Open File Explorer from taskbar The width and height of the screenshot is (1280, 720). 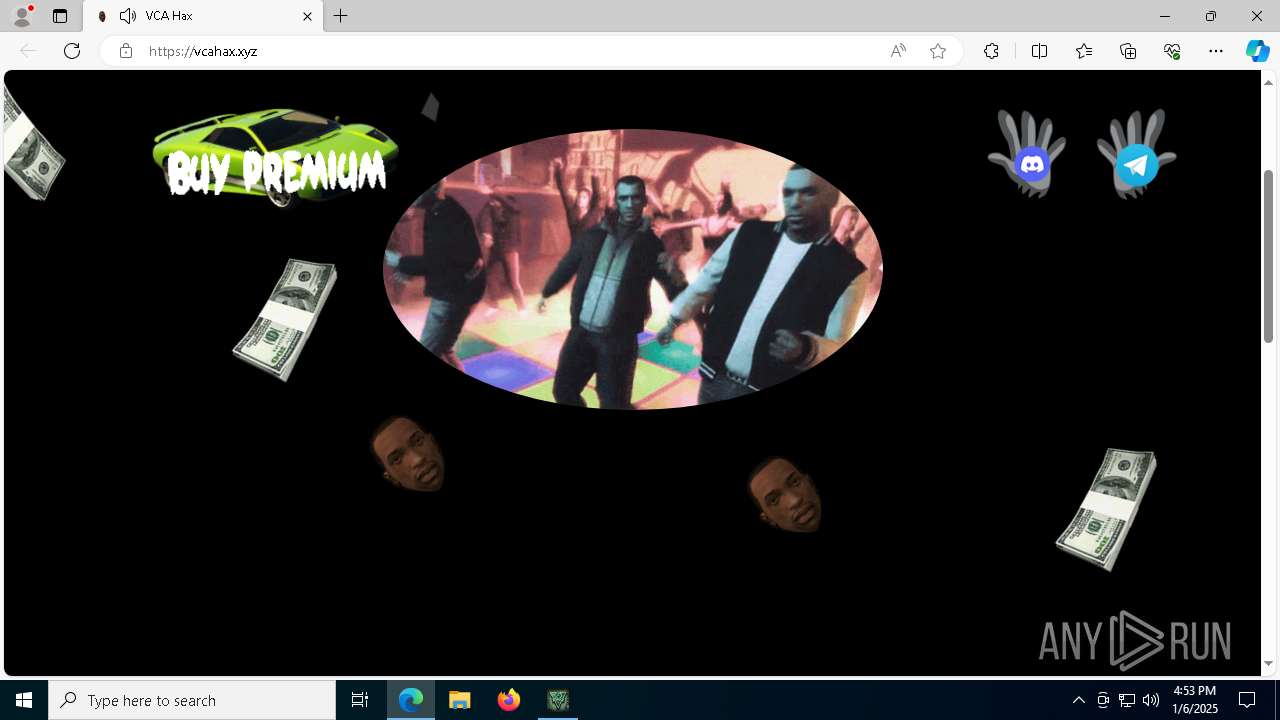(460, 700)
